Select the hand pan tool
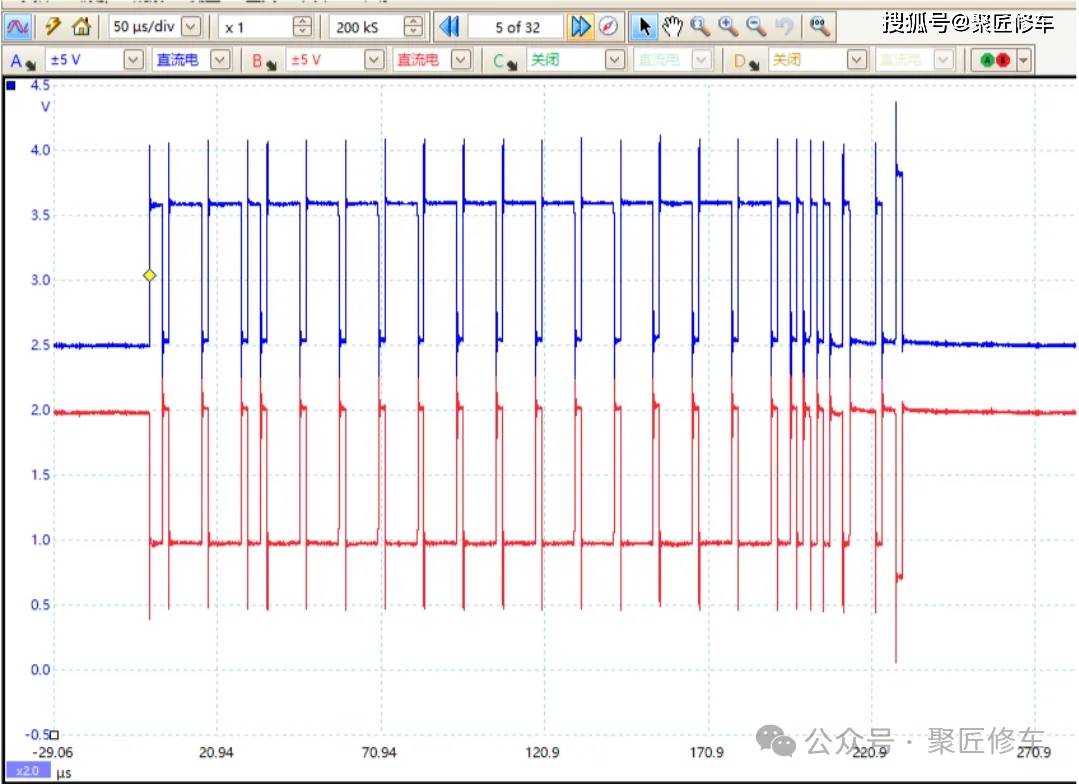 (x=672, y=27)
